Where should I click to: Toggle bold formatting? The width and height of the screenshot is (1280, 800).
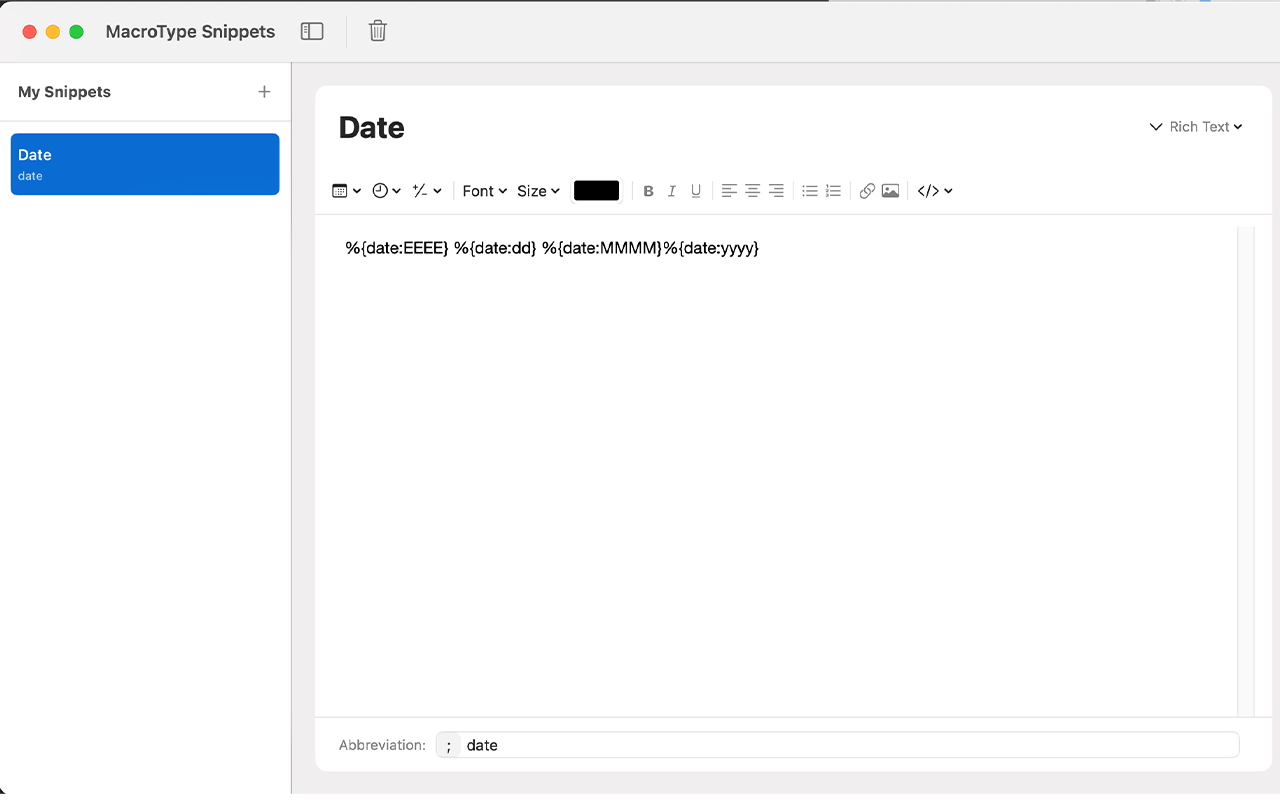(x=648, y=190)
